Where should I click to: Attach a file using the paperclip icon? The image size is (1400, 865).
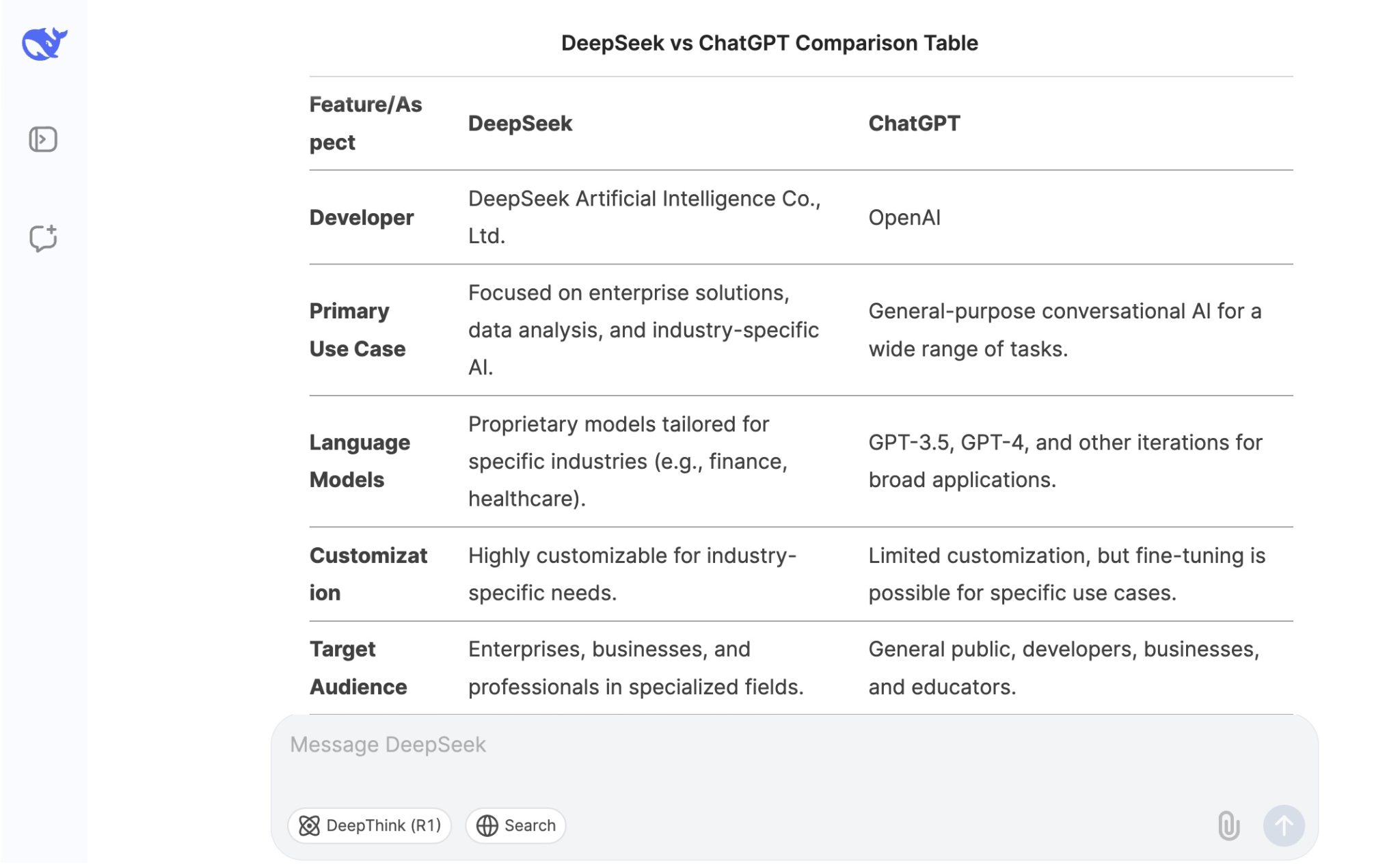coord(1228,825)
